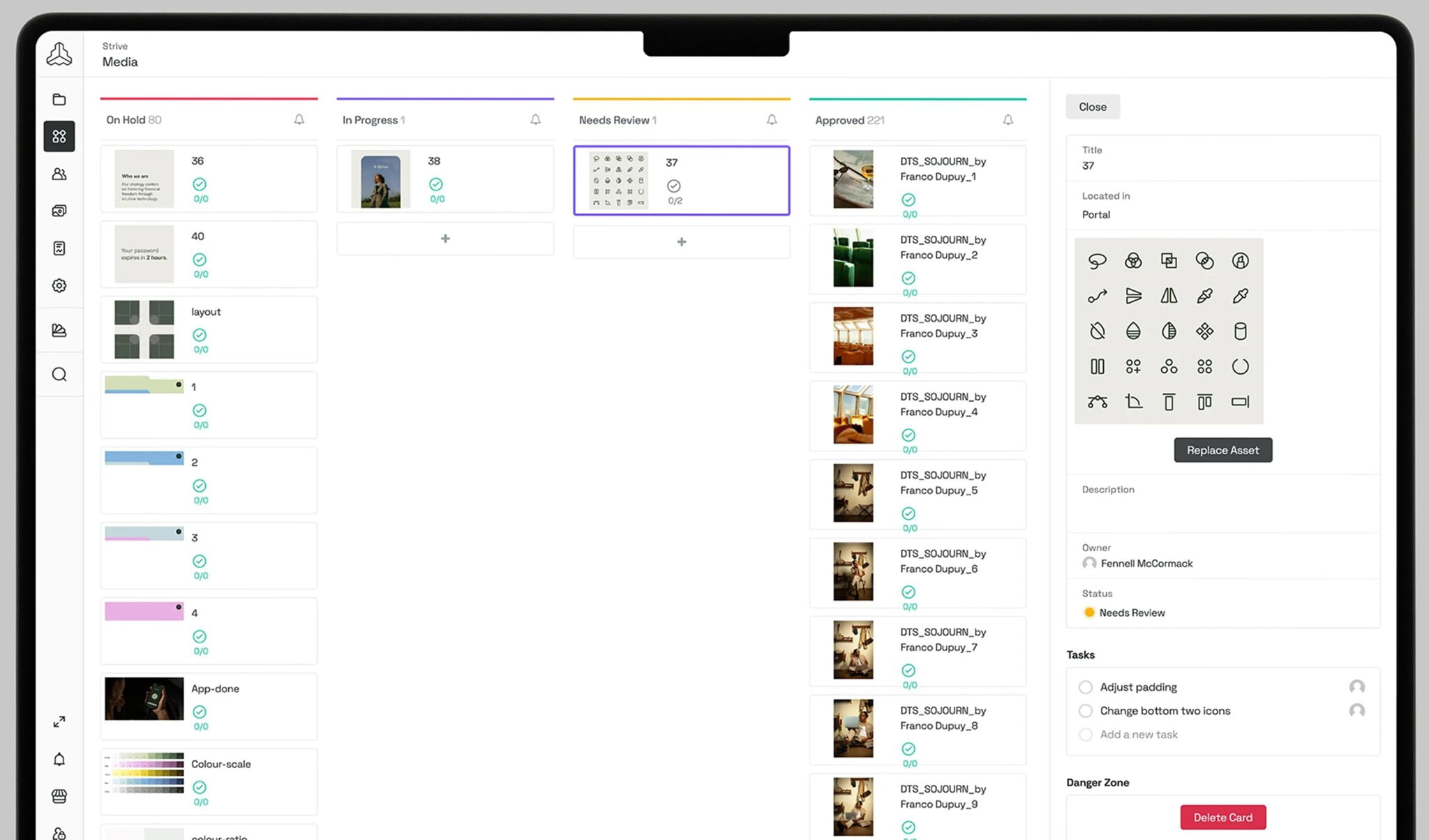Add a new card to the Needs Review column
This screenshot has height=840, width=1429.
click(681, 241)
